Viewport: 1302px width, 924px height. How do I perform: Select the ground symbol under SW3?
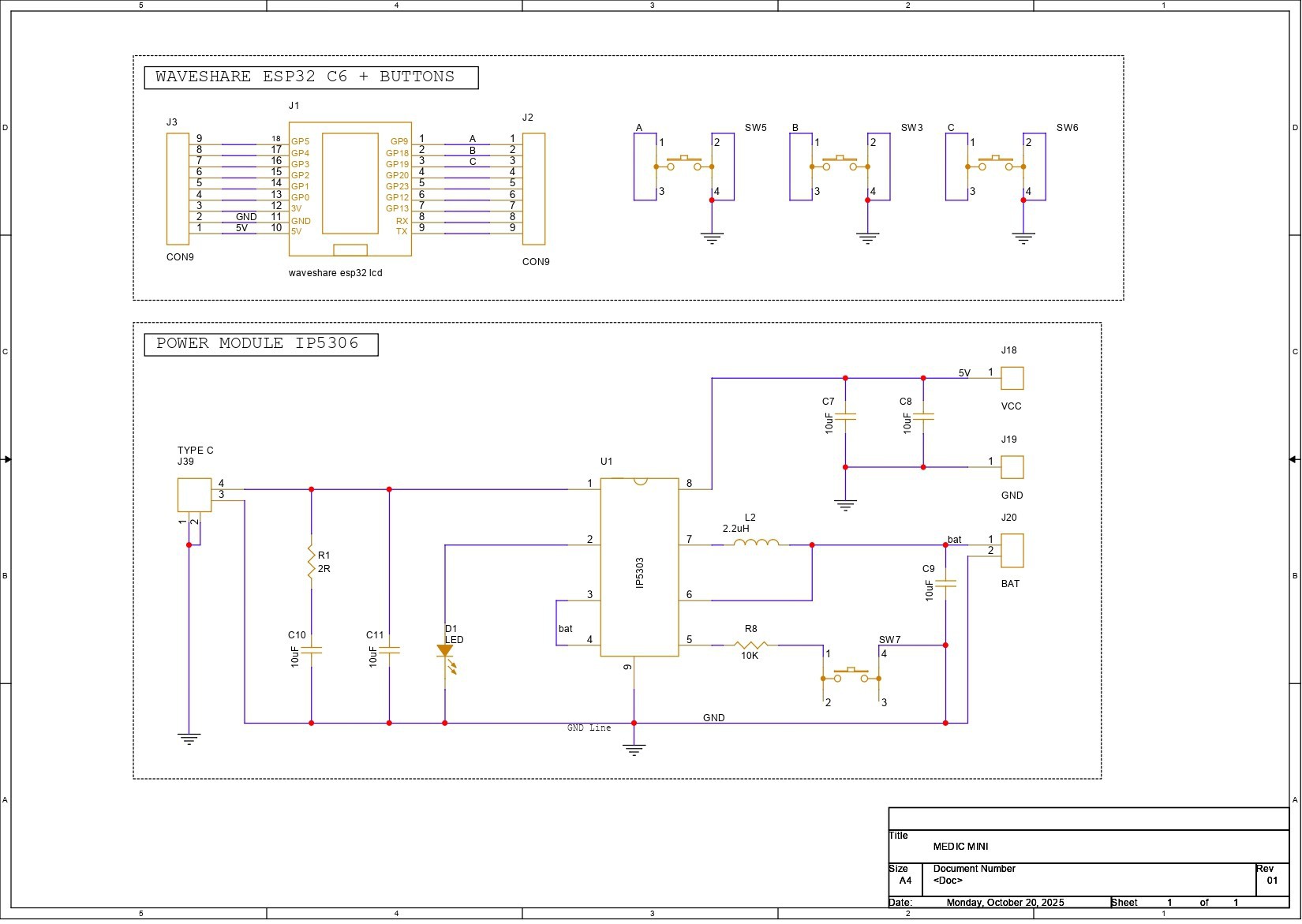pyautogui.click(x=868, y=238)
